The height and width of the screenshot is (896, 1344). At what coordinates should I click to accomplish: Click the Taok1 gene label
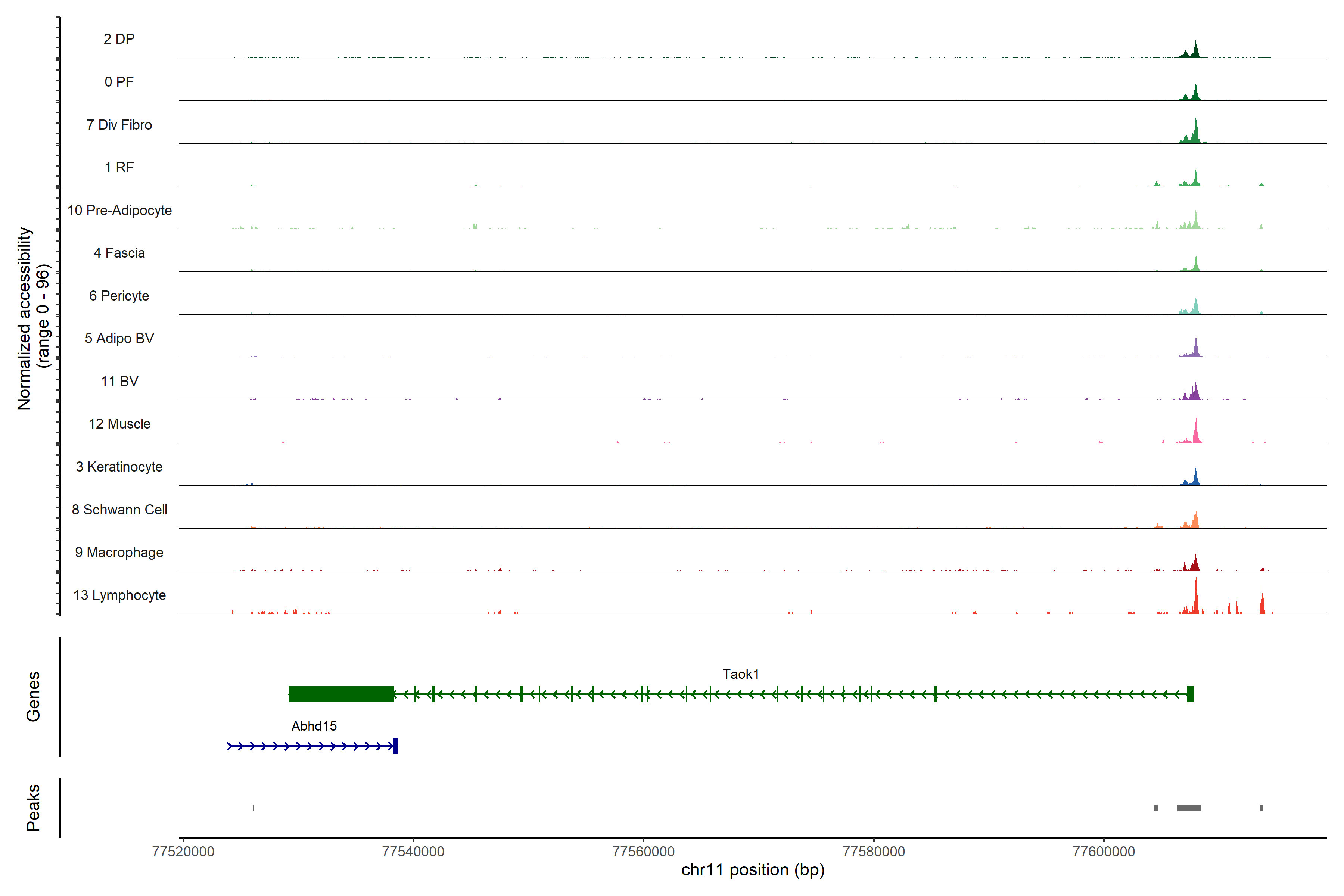point(741,674)
